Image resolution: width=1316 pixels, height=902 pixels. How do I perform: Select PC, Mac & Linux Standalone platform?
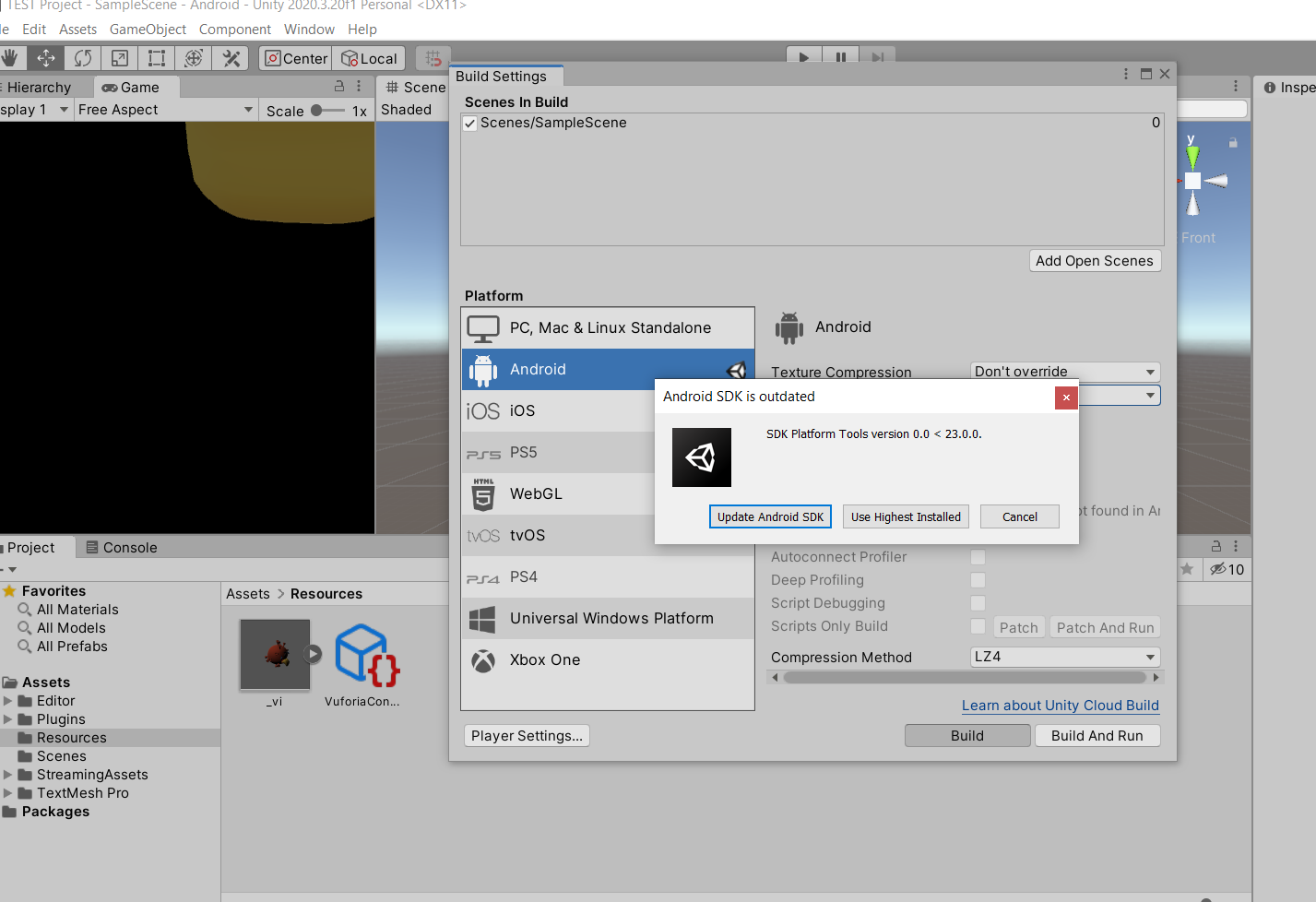click(608, 327)
